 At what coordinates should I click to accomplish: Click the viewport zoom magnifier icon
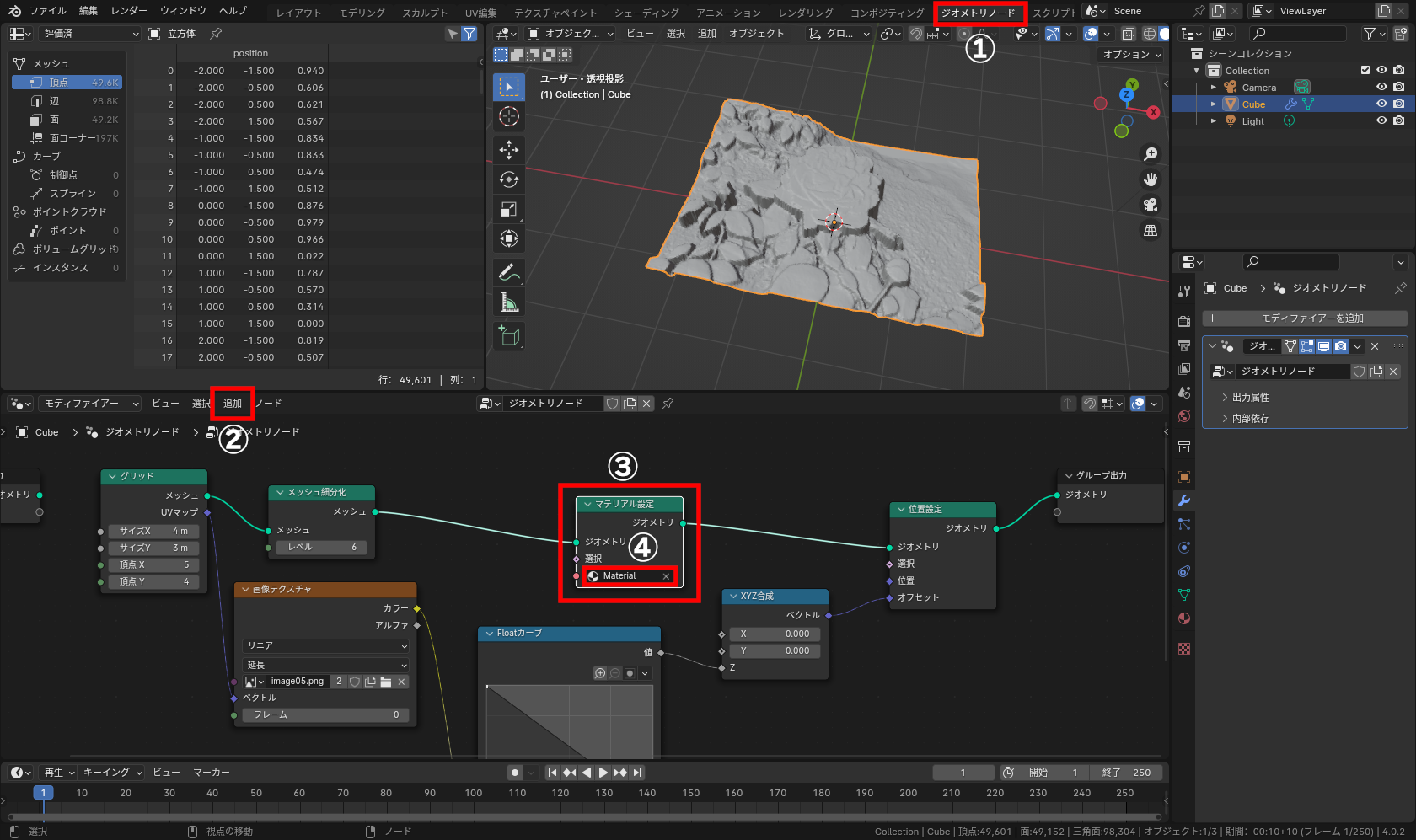coord(1150,154)
